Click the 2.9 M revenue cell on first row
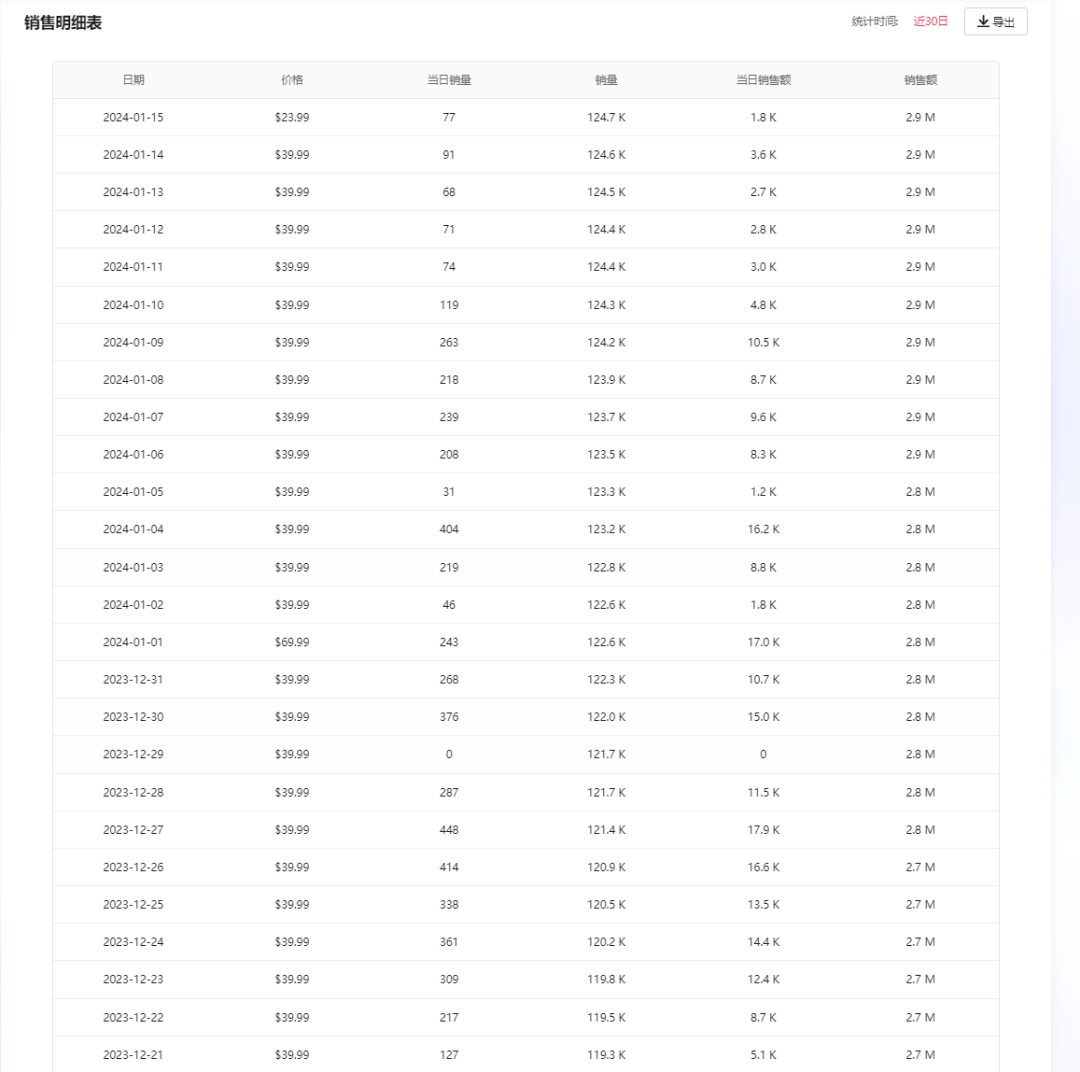The image size is (1080, 1072). pos(920,117)
